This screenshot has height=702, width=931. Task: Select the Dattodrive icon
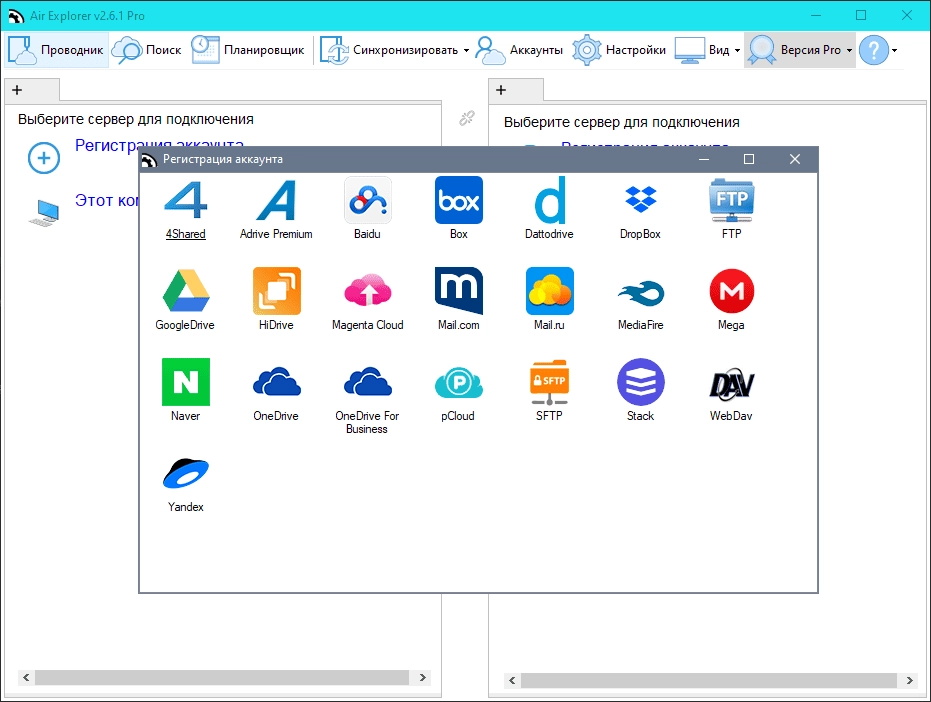[549, 201]
